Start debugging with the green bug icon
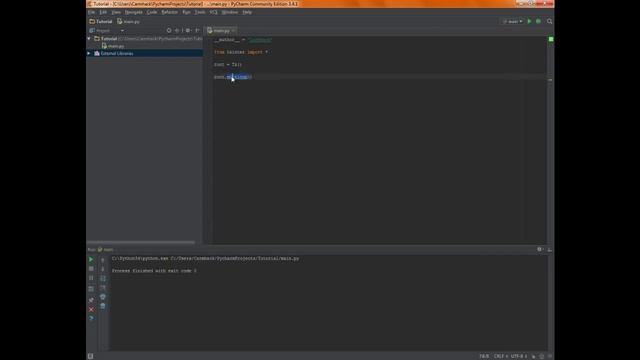This screenshot has width=640, height=360. pyautogui.click(x=538, y=21)
